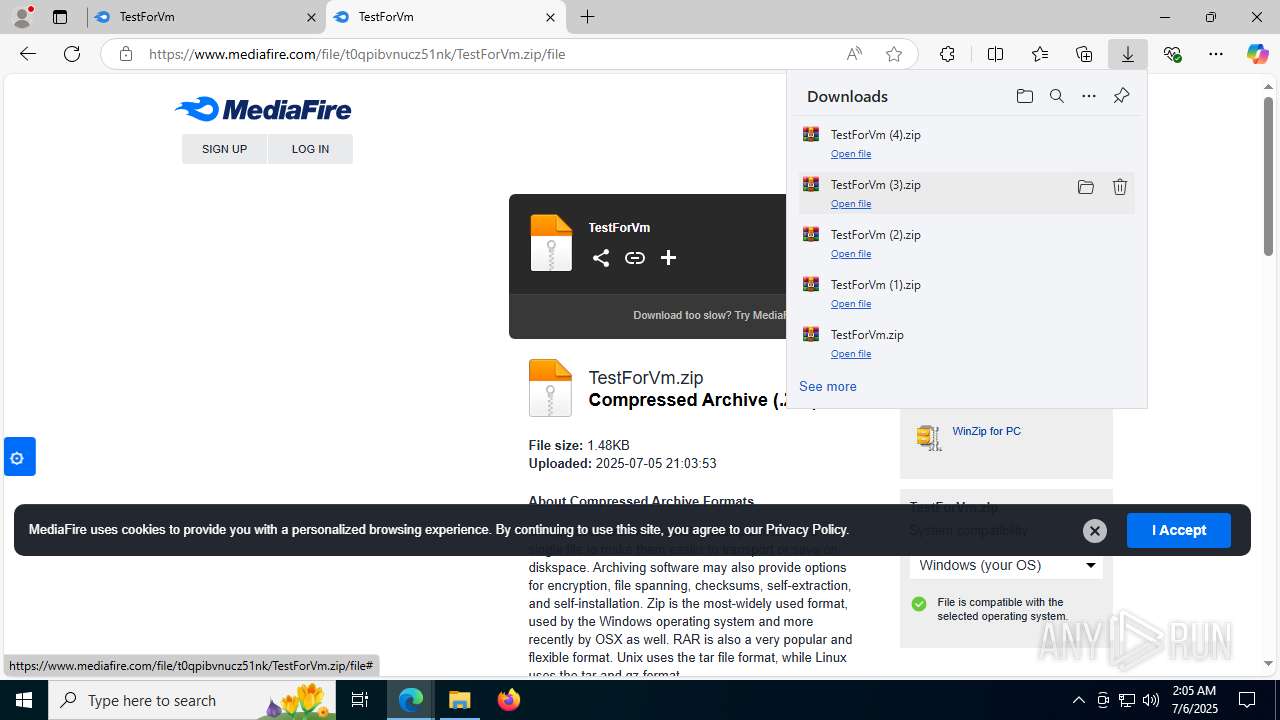1280x720 pixels.
Task: Add TestForVm to my MediaFire account
Action: coord(668,258)
